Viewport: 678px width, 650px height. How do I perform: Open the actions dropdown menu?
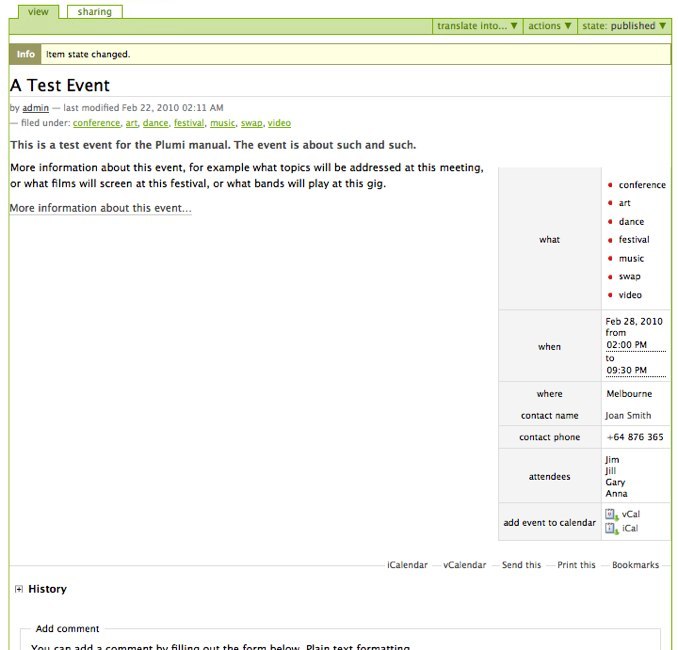pos(550,26)
